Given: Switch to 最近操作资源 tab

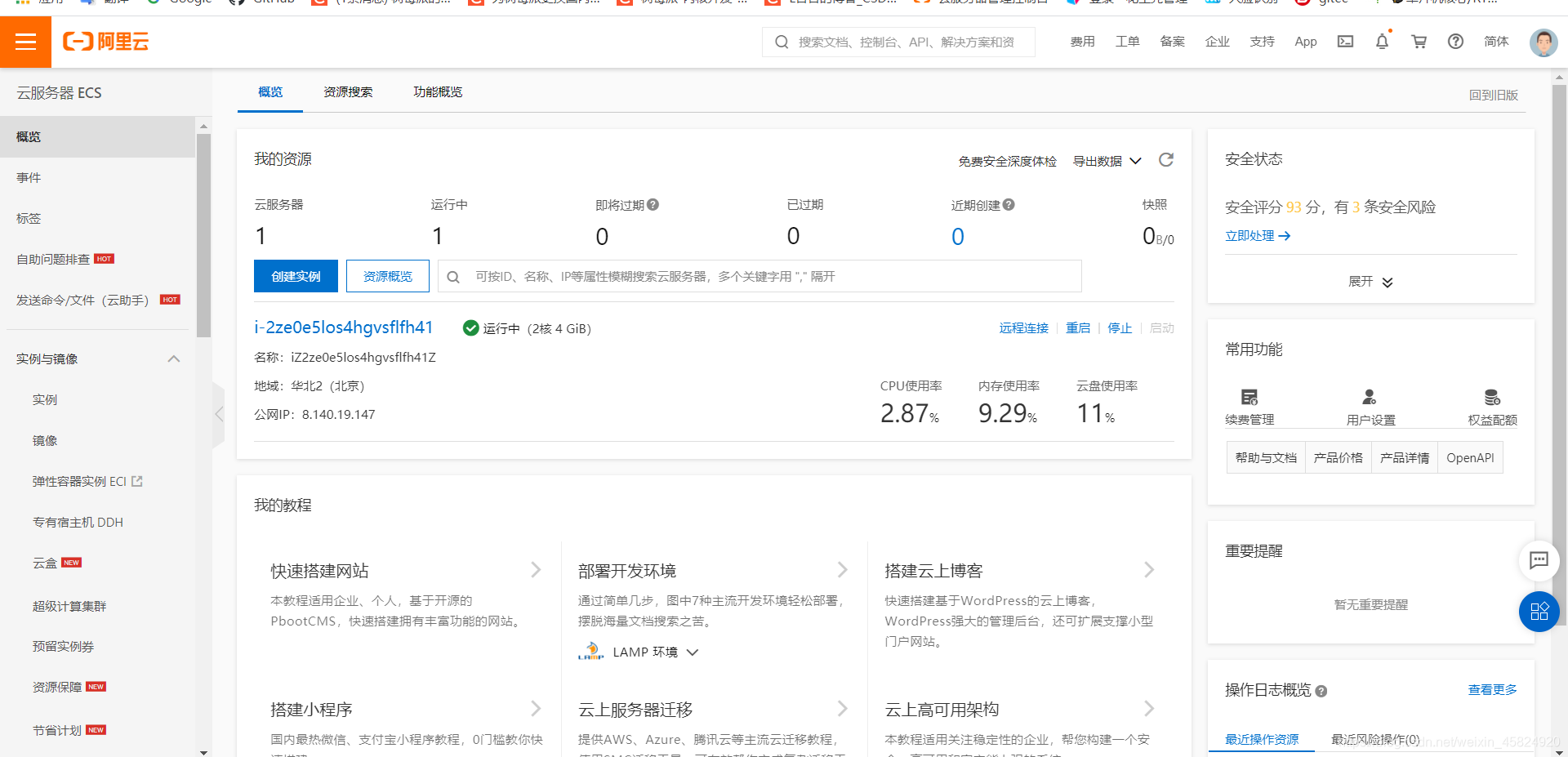Looking at the screenshot, I should (1262, 739).
